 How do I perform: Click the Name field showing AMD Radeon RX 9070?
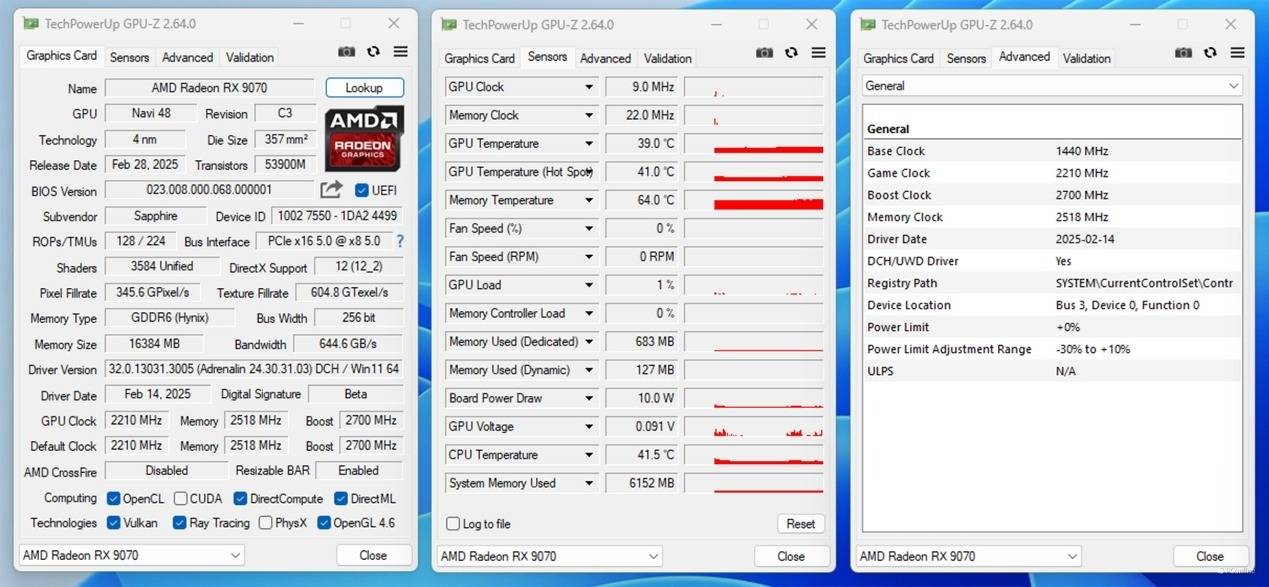(210, 88)
